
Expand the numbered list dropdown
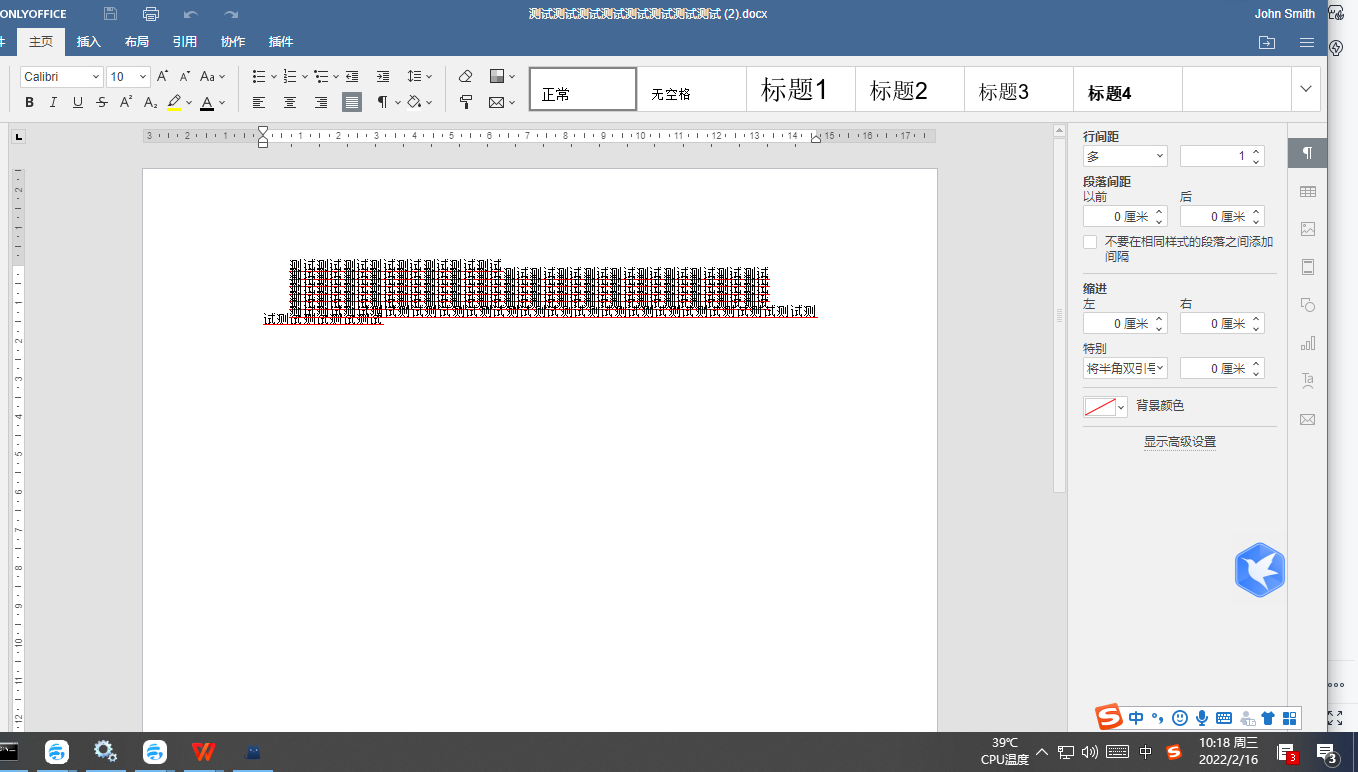point(304,77)
